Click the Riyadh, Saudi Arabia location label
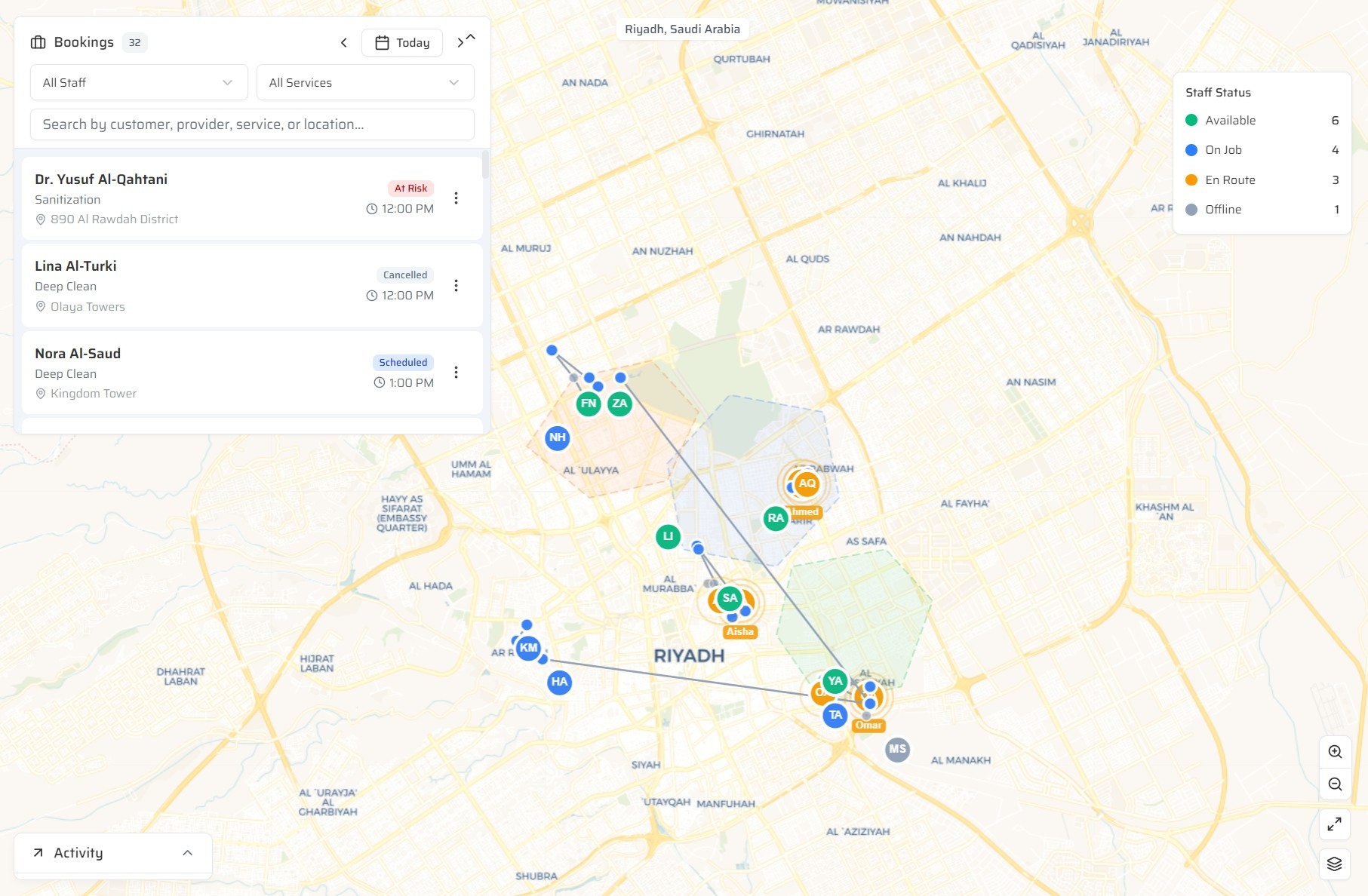1368x896 pixels. [682, 29]
